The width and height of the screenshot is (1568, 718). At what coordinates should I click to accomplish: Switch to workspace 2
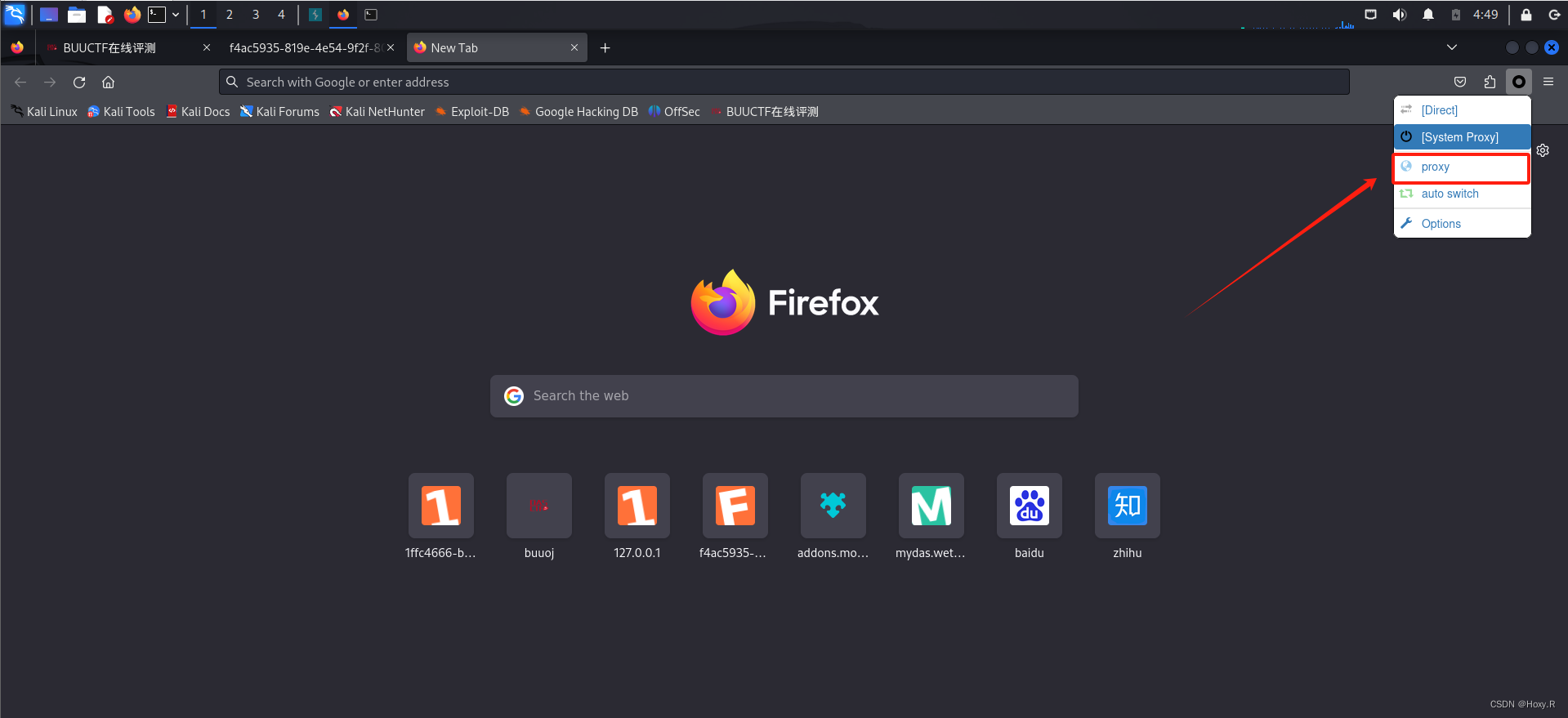(230, 15)
